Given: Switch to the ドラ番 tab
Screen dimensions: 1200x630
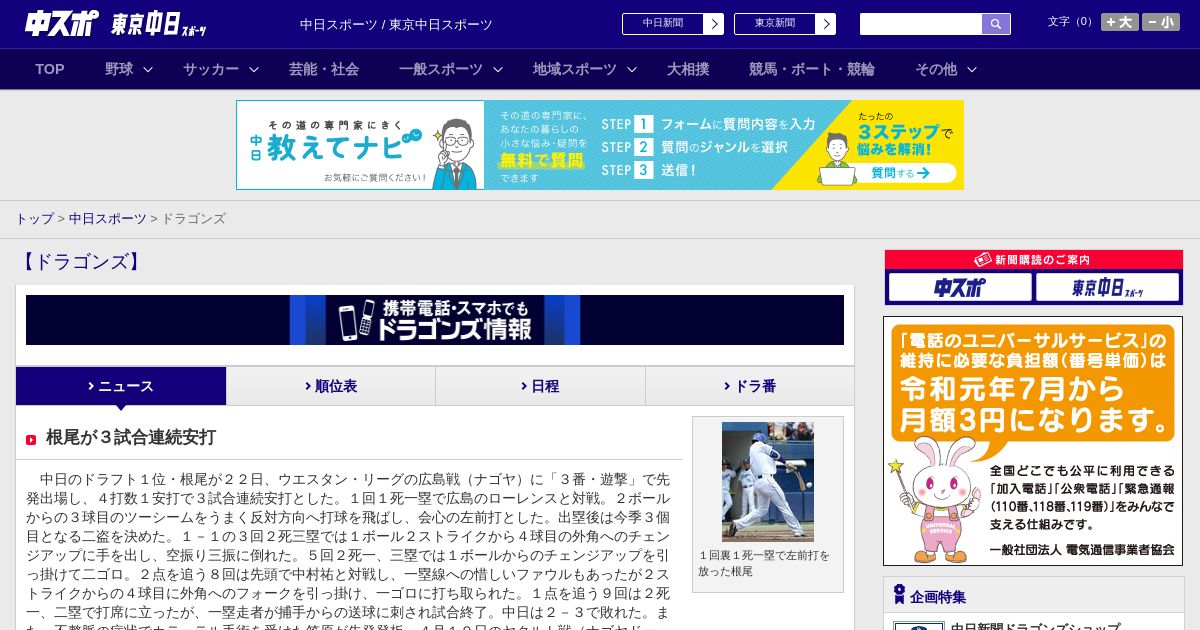Looking at the screenshot, I should coord(750,386).
